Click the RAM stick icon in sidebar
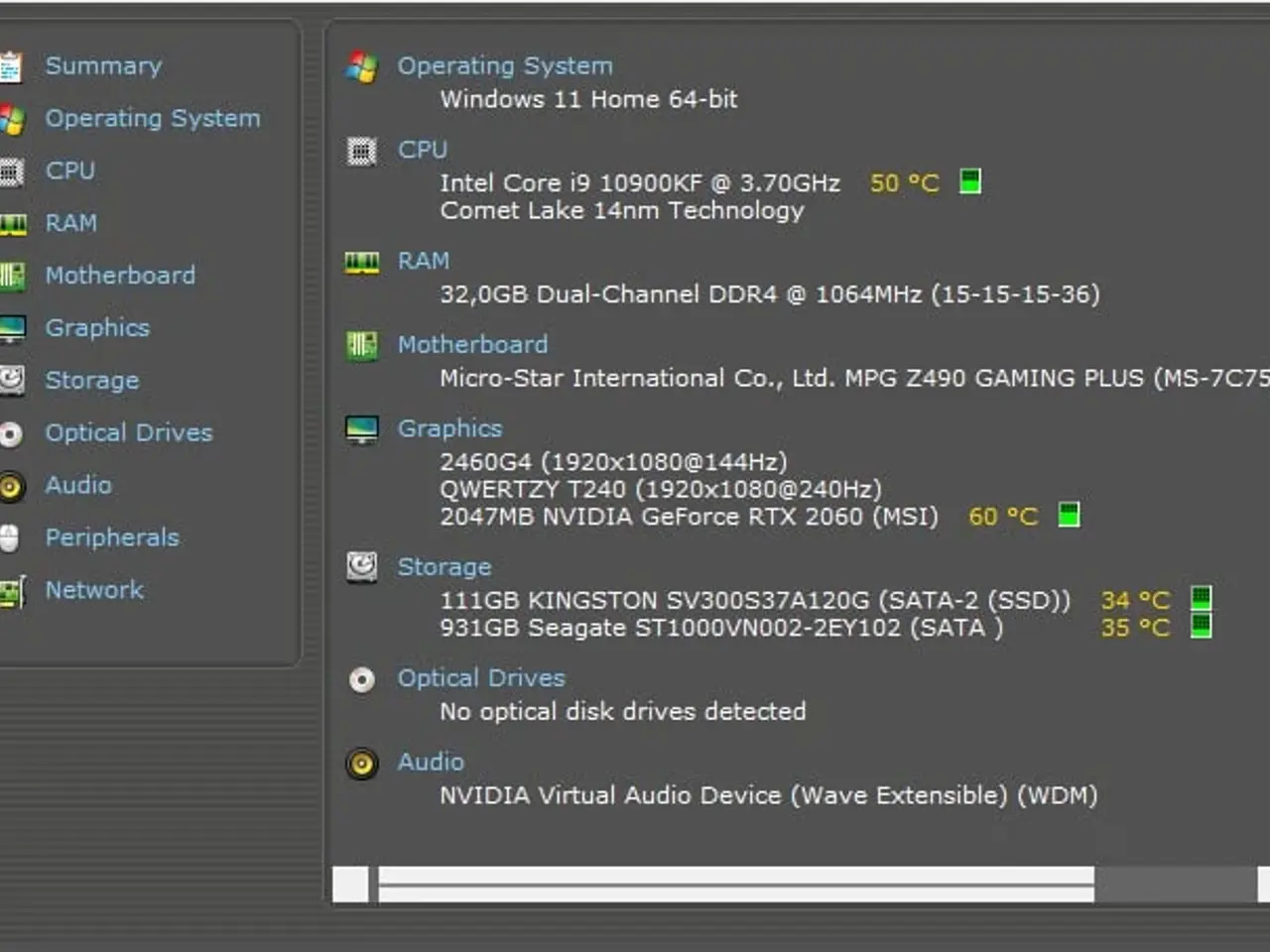Screen dimensions: 1270x952 click(x=13, y=224)
